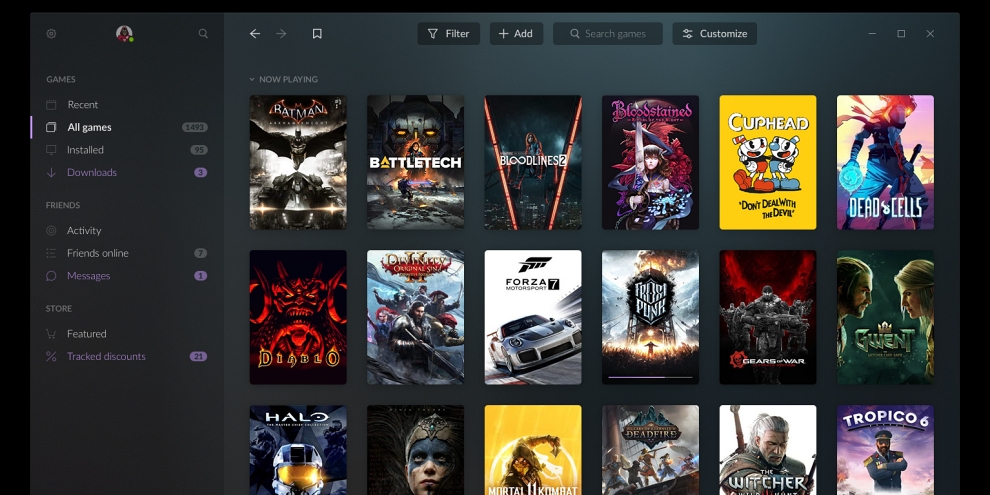
Task: Open Pillars of Eternity Deadfire cover
Action: point(650,450)
